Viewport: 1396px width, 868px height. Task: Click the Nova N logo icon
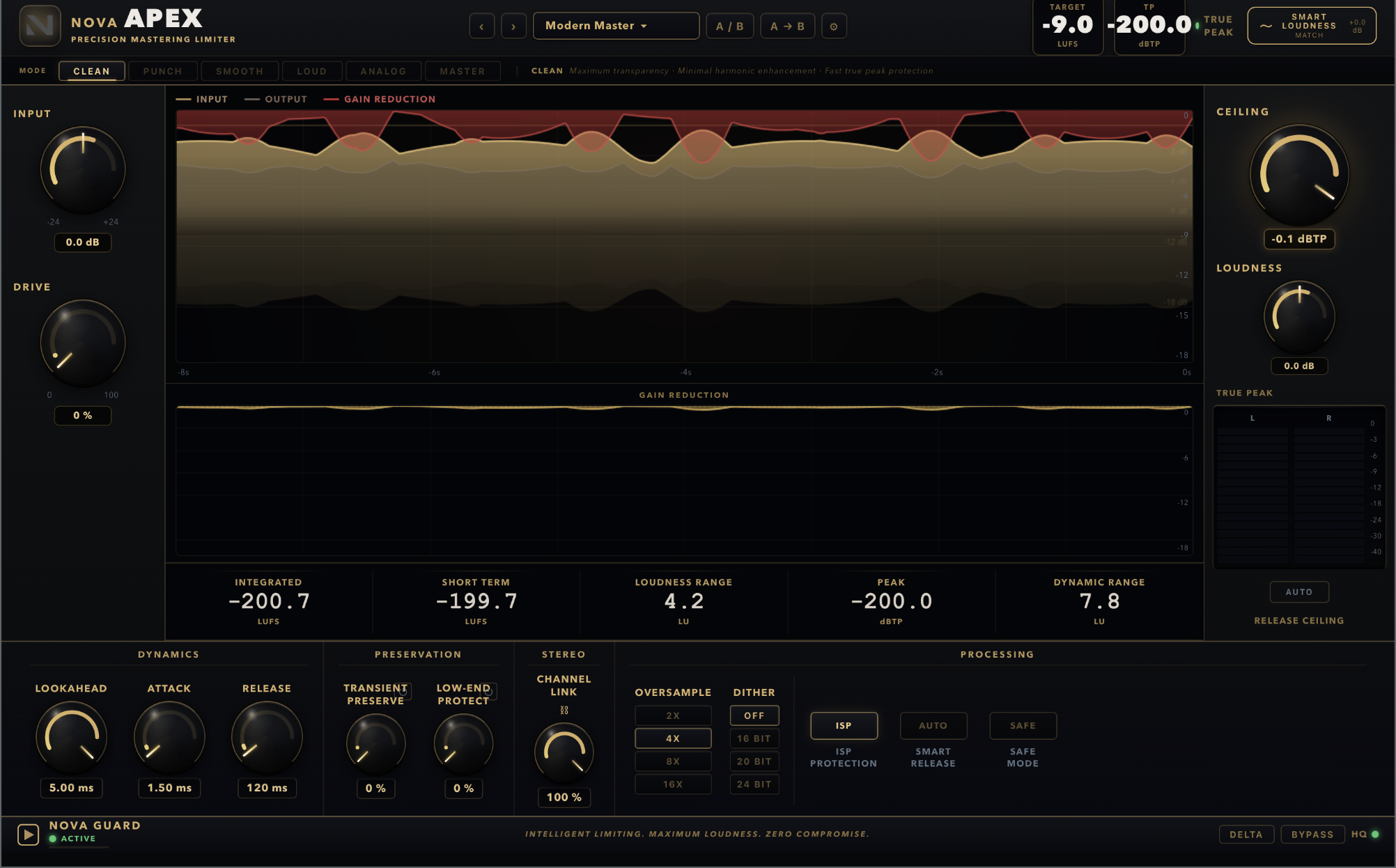(40, 26)
